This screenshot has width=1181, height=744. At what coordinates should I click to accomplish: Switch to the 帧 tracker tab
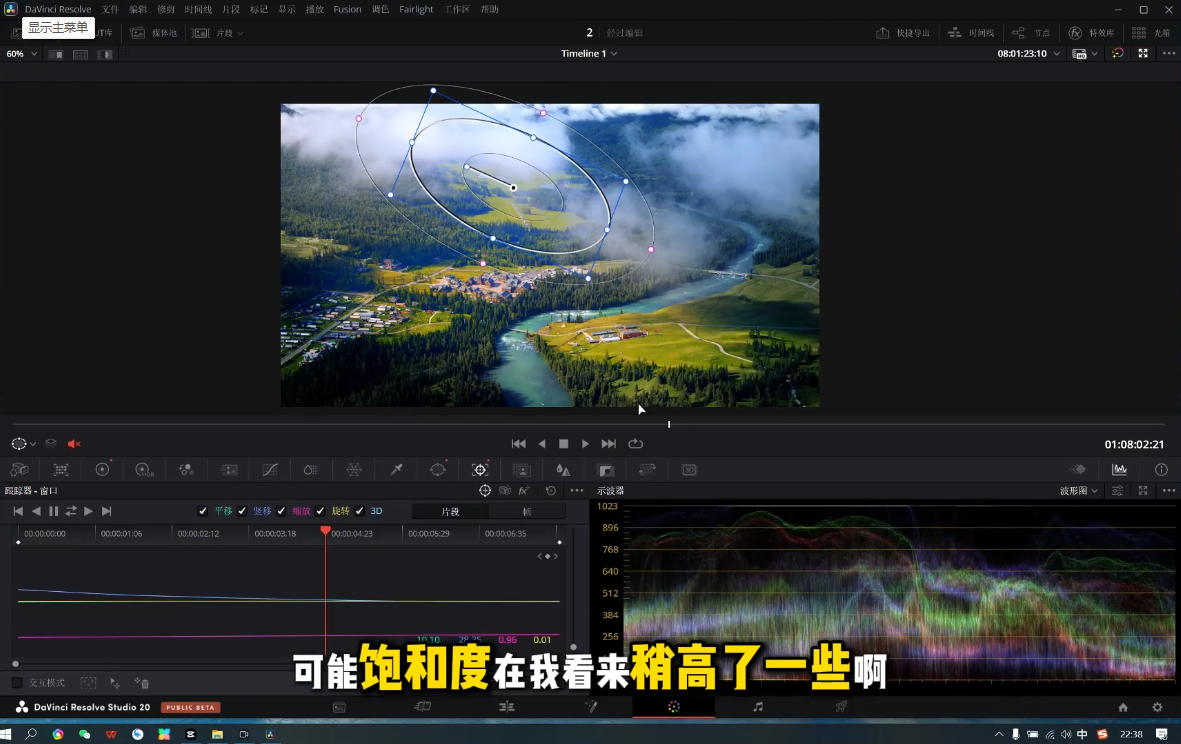pos(528,511)
